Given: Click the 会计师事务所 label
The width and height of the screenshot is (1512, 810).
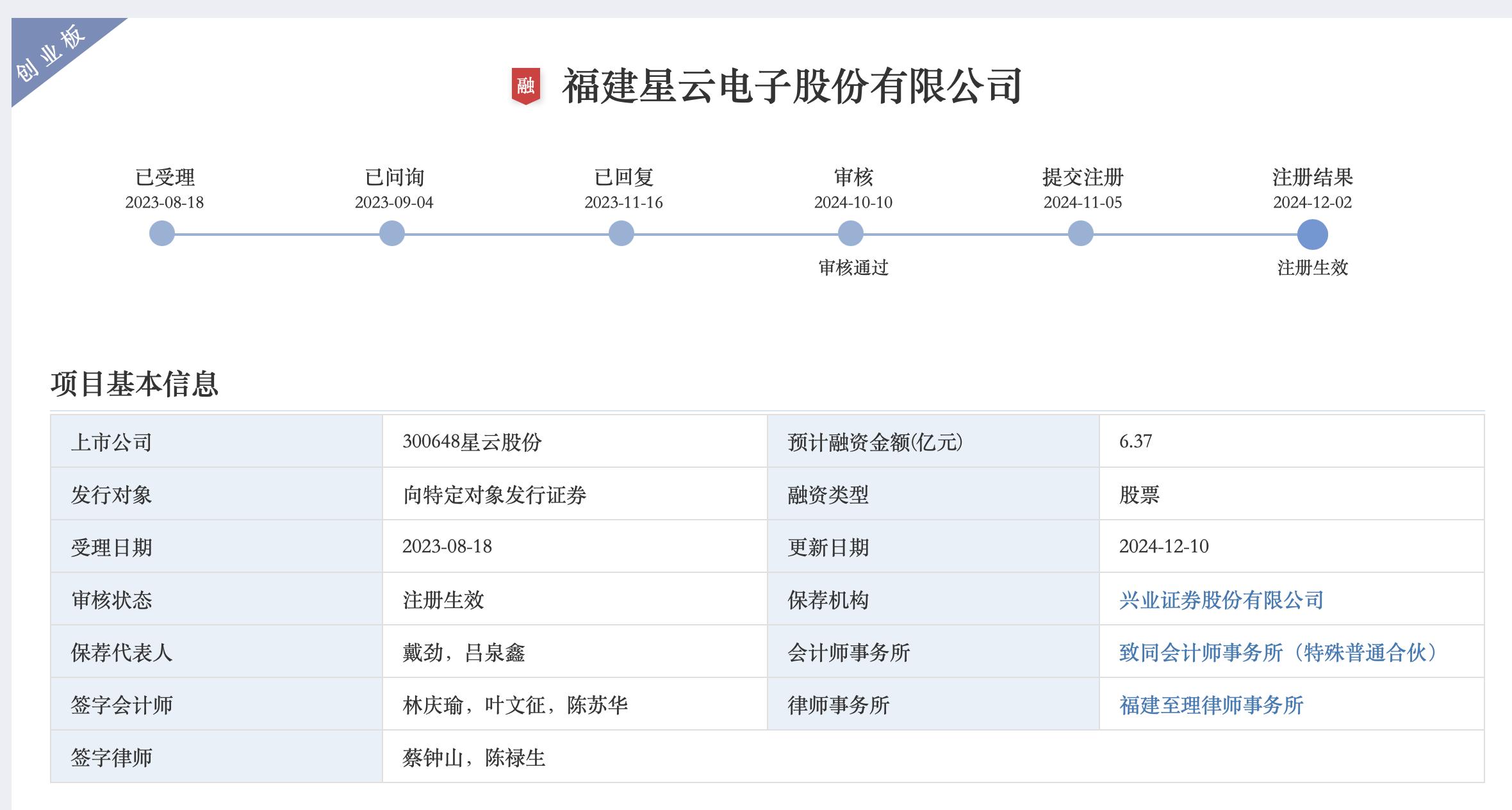Looking at the screenshot, I should 849,653.
